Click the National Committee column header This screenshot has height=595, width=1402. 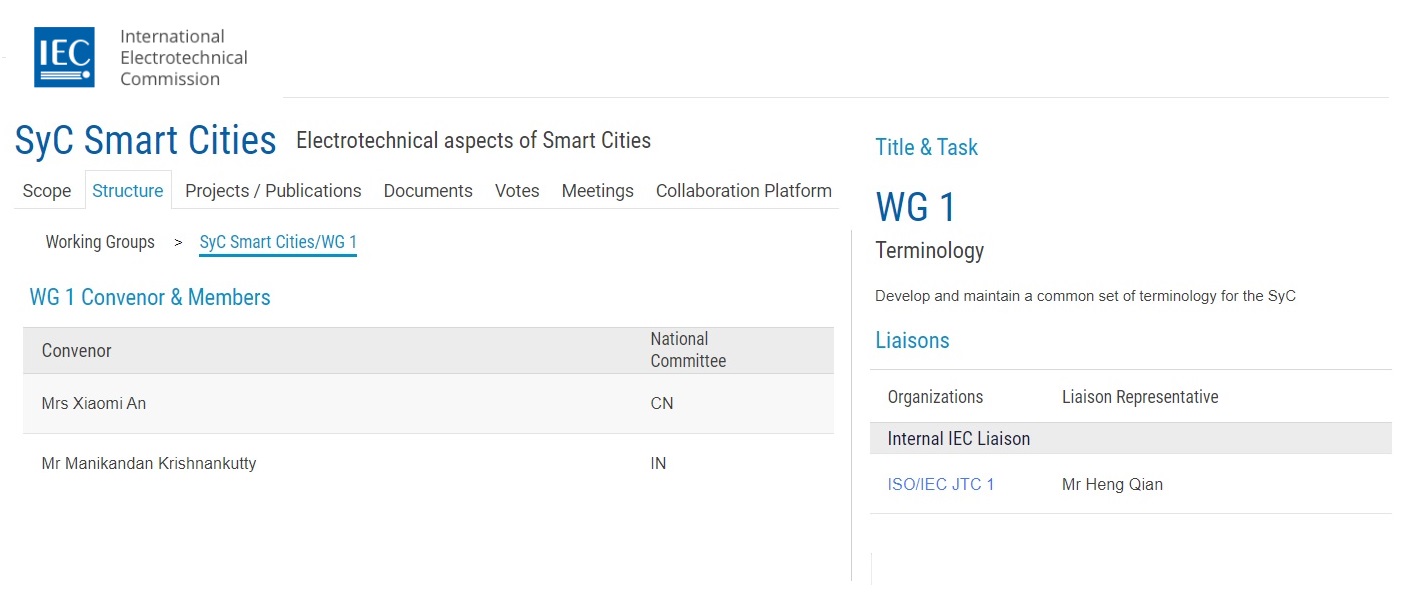(x=689, y=350)
